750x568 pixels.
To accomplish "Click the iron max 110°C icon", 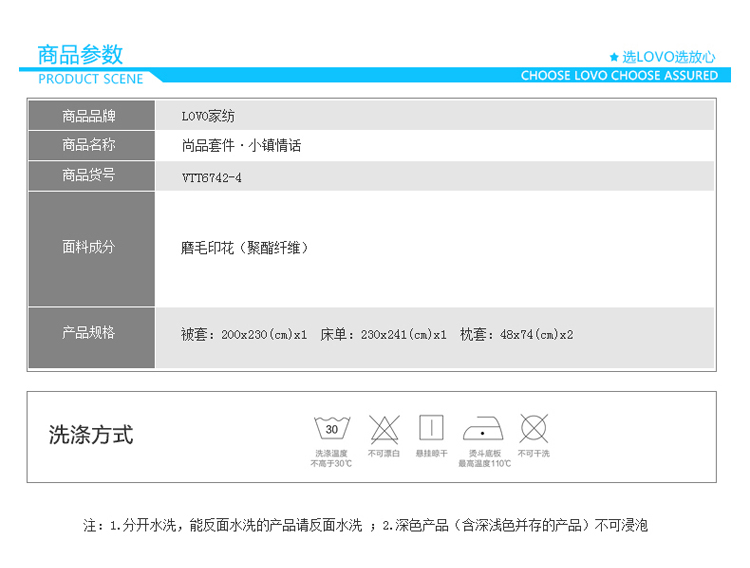I will (483, 428).
